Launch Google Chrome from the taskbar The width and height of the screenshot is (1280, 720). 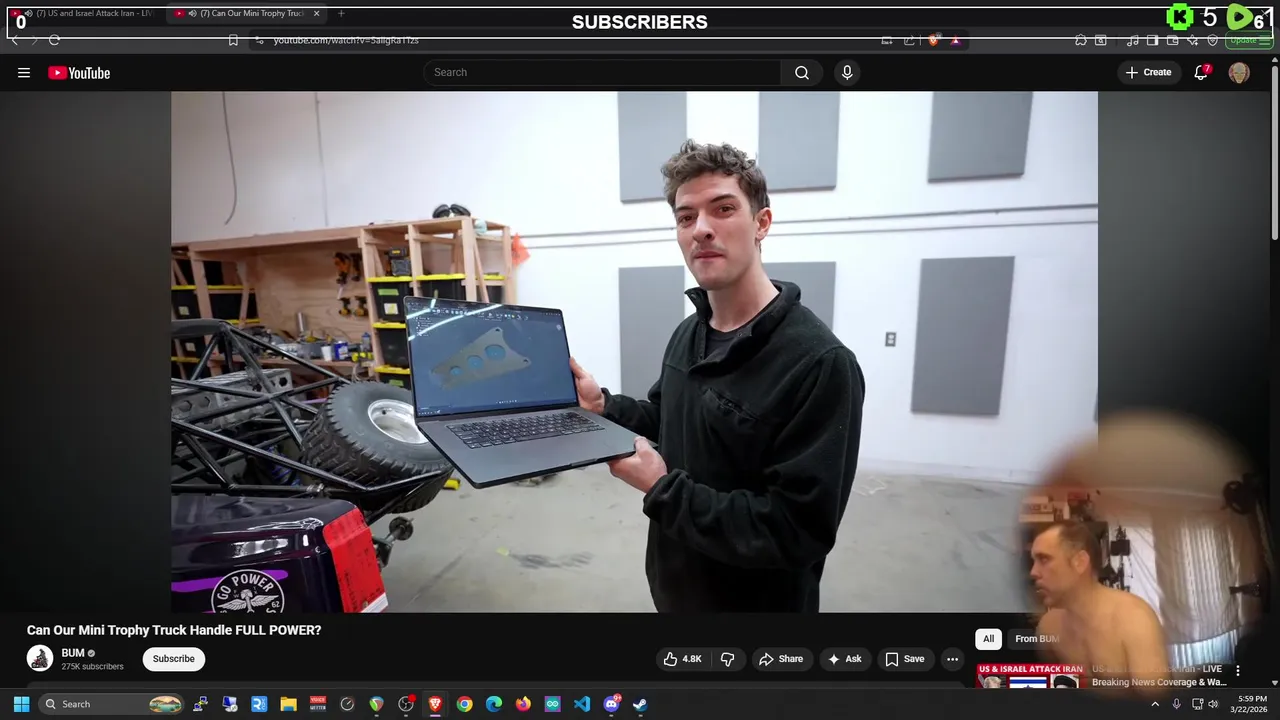[x=464, y=704]
